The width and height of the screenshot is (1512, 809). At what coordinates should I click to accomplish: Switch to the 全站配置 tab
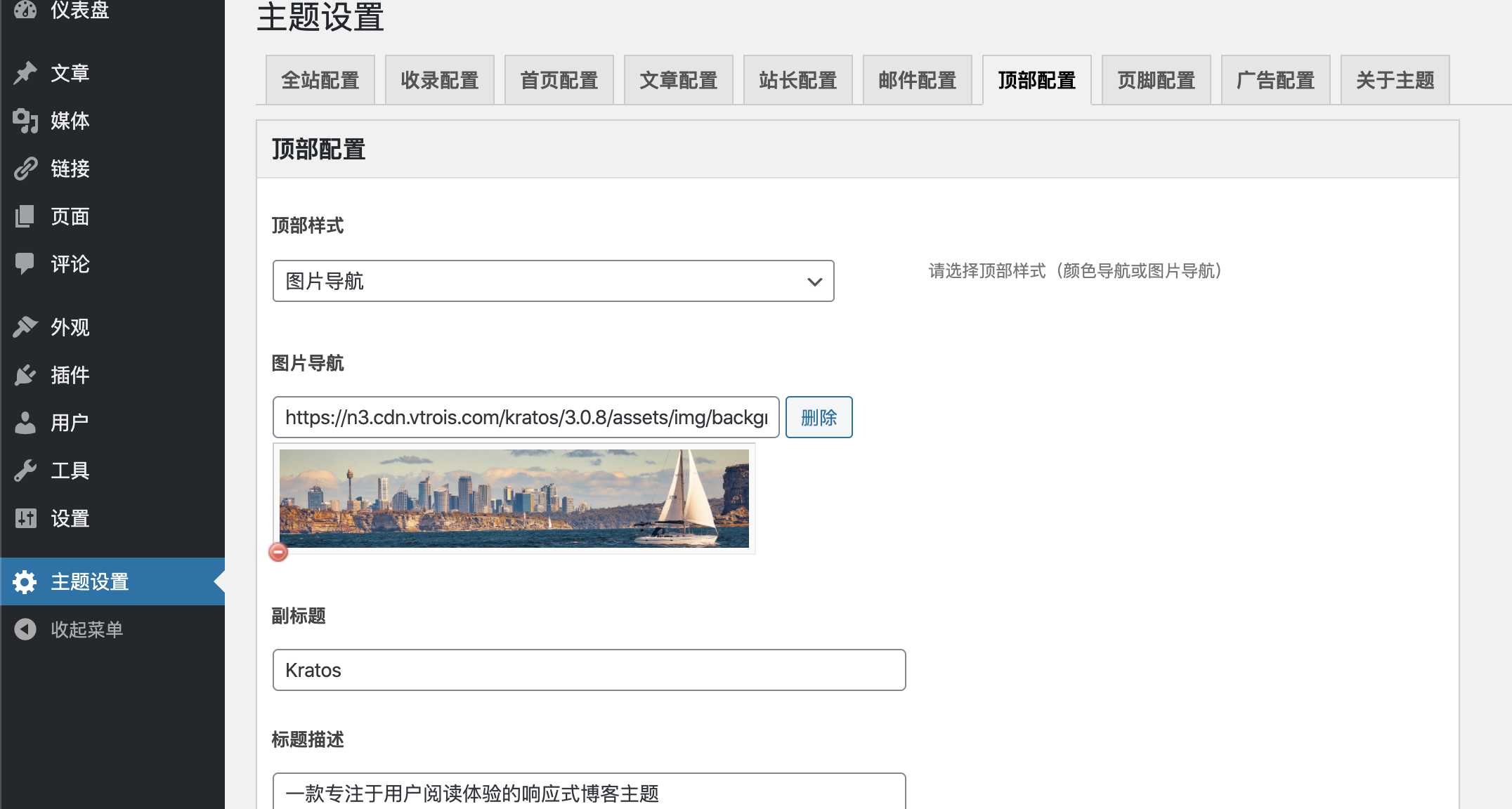tap(320, 79)
